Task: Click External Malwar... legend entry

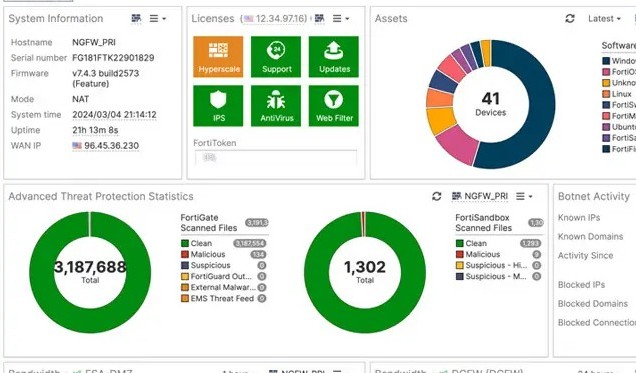Action: pos(223,287)
